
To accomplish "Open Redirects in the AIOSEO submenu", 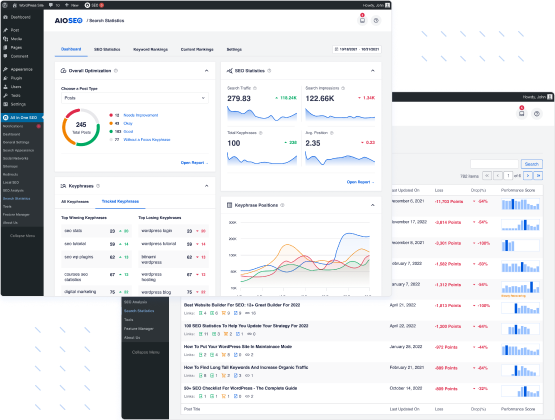I will click(11, 174).
